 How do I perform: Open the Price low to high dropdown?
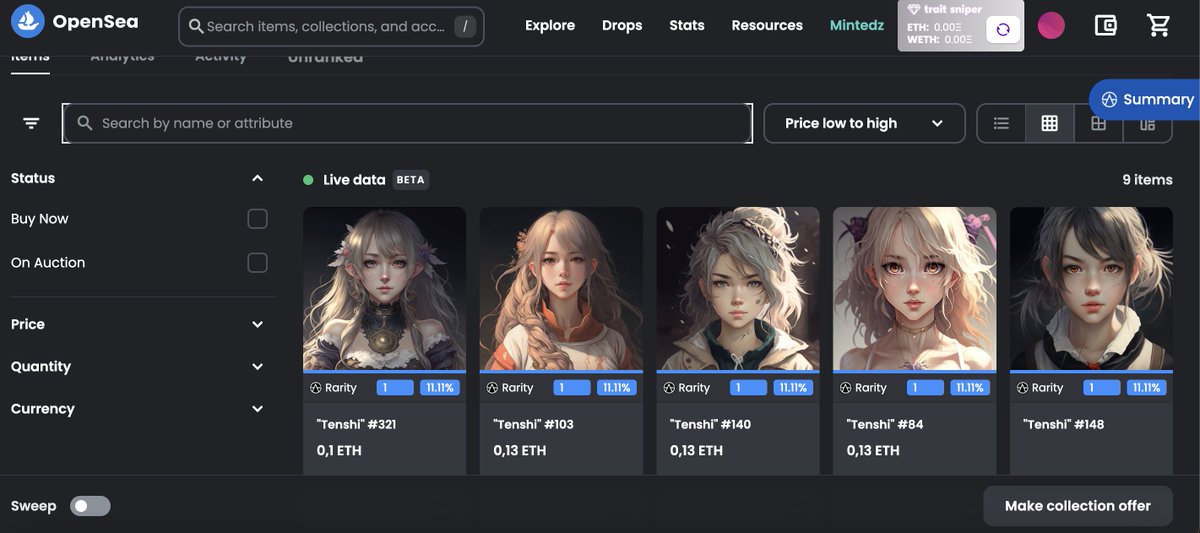(864, 123)
